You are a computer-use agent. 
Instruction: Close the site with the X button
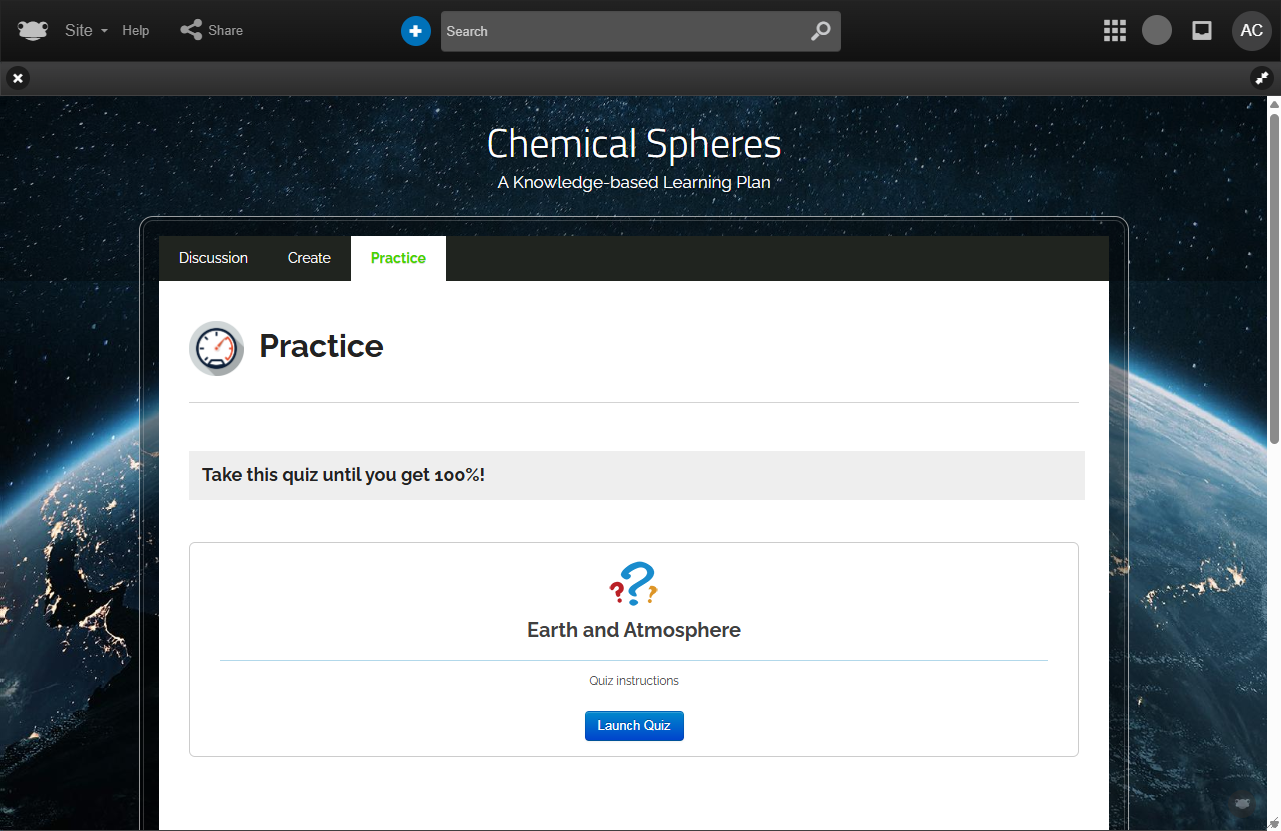click(18, 78)
